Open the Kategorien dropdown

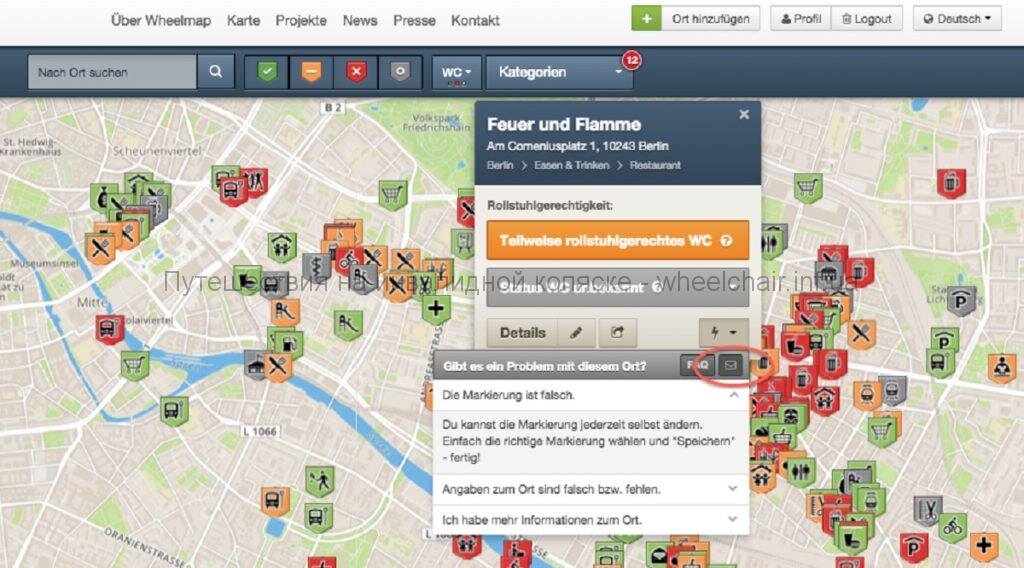559,72
